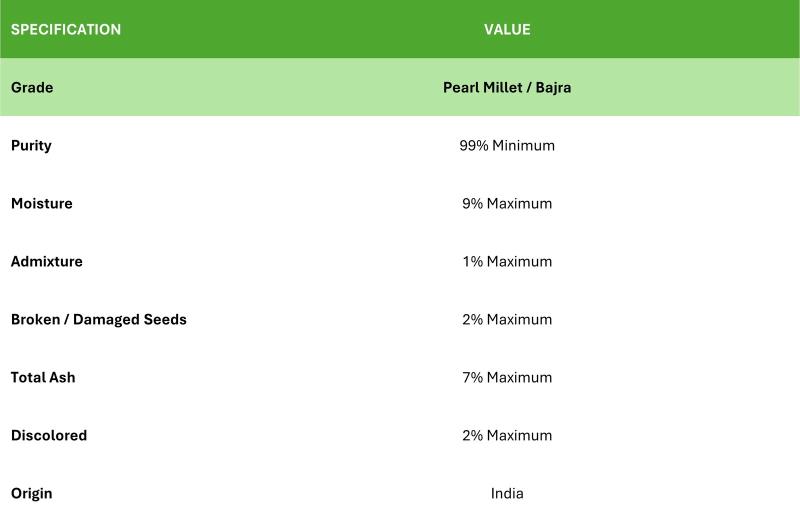Select the 7% Maximum ash value
The image size is (800, 522).
pyautogui.click(x=507, y=378)
